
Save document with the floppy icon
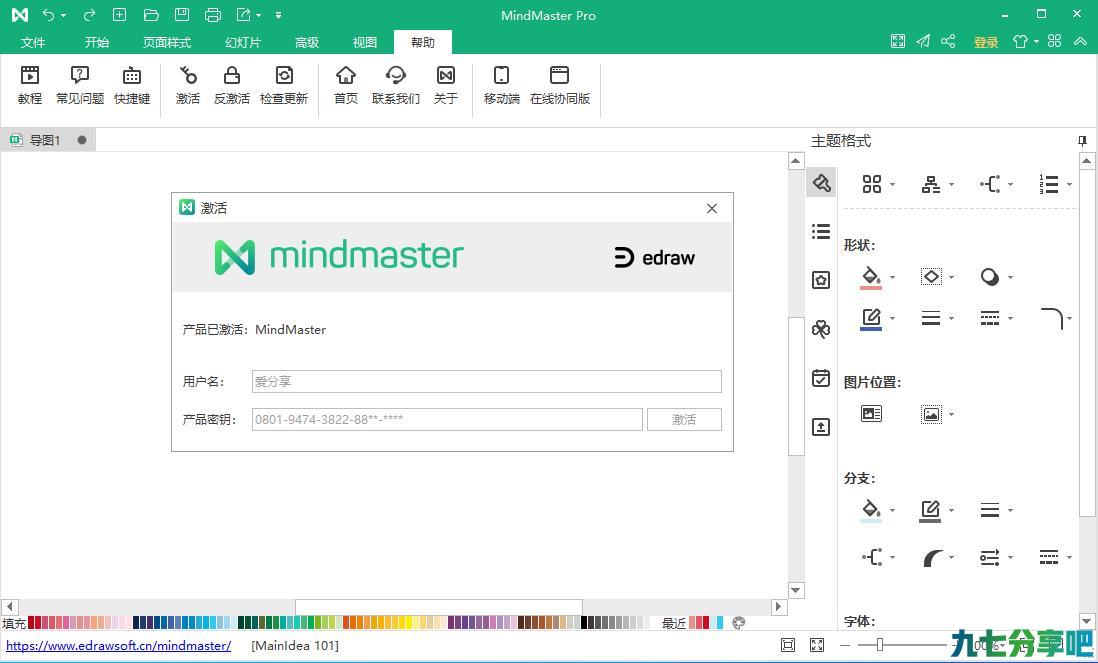tap(182, 15)
